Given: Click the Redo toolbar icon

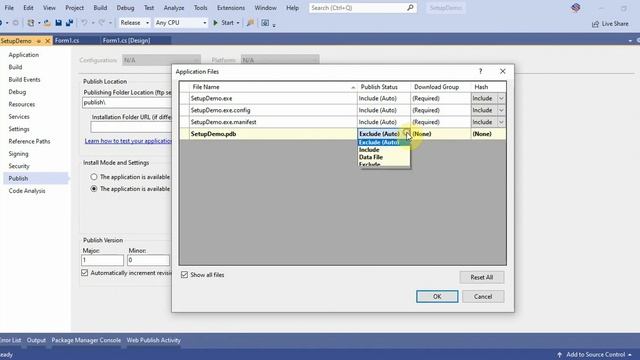Looking at the screenshot, I should click(x=102, y=23).
